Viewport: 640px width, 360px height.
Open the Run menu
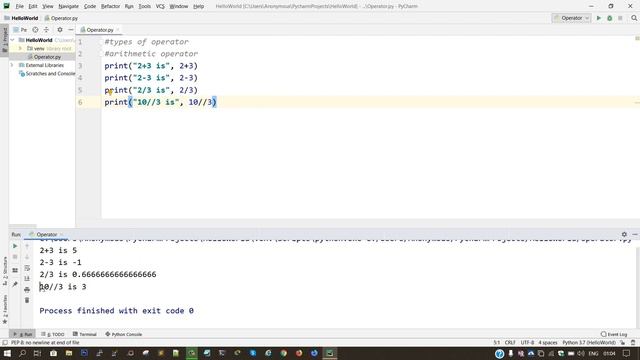[129, 6]
